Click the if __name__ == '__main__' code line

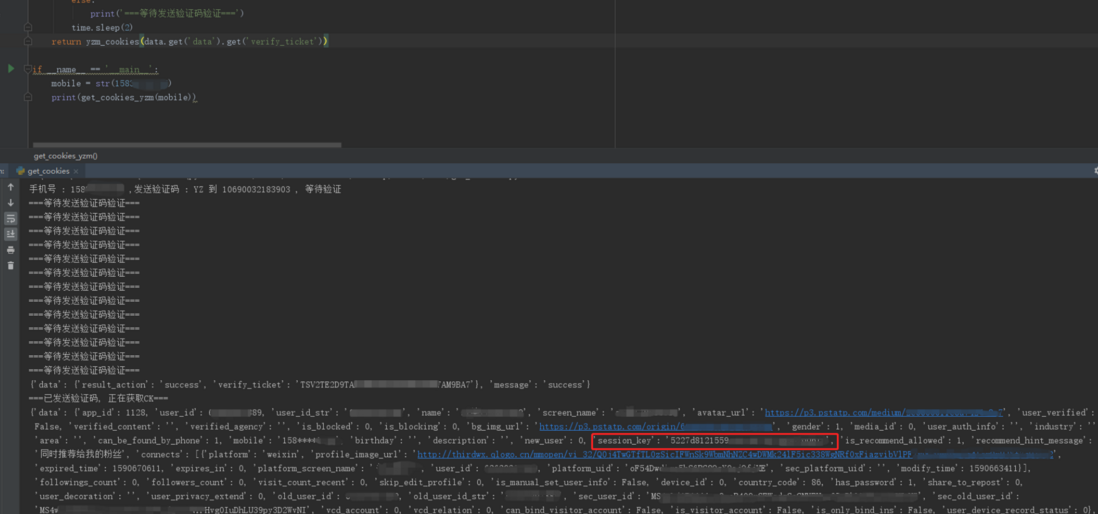point(96,69)
